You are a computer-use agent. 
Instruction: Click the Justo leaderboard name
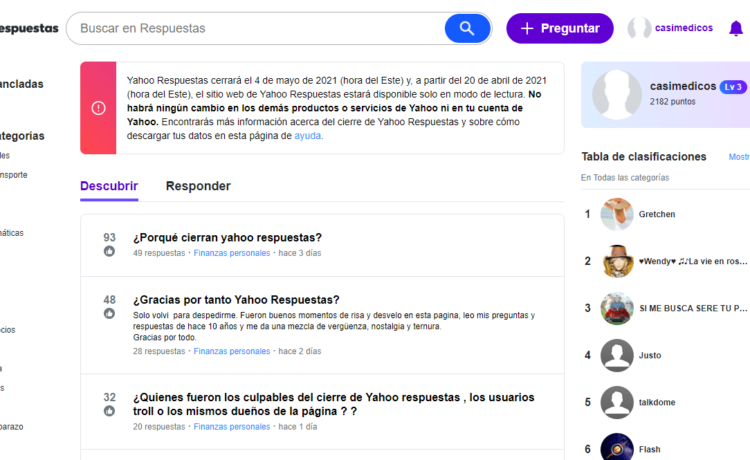[x=650, y=355]
